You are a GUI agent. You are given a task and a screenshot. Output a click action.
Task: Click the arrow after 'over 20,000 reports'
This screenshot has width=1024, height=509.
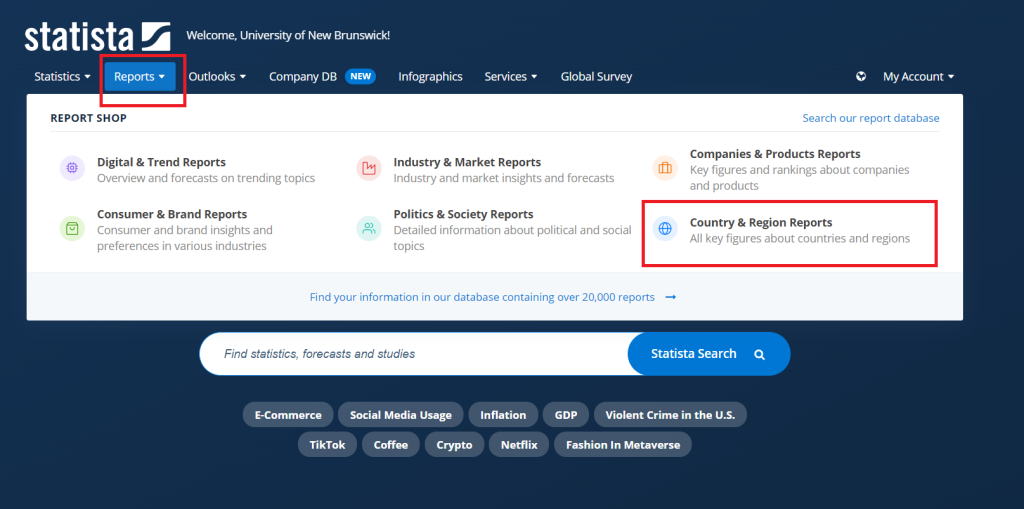pos(671,297)
